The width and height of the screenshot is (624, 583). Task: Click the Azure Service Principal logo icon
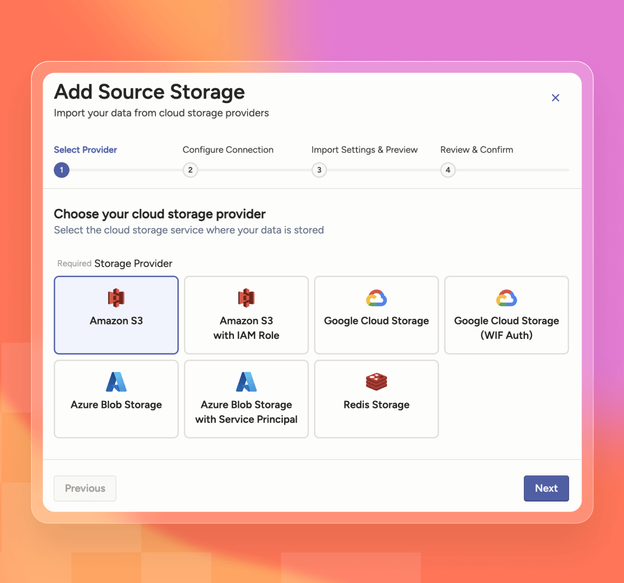246,382
